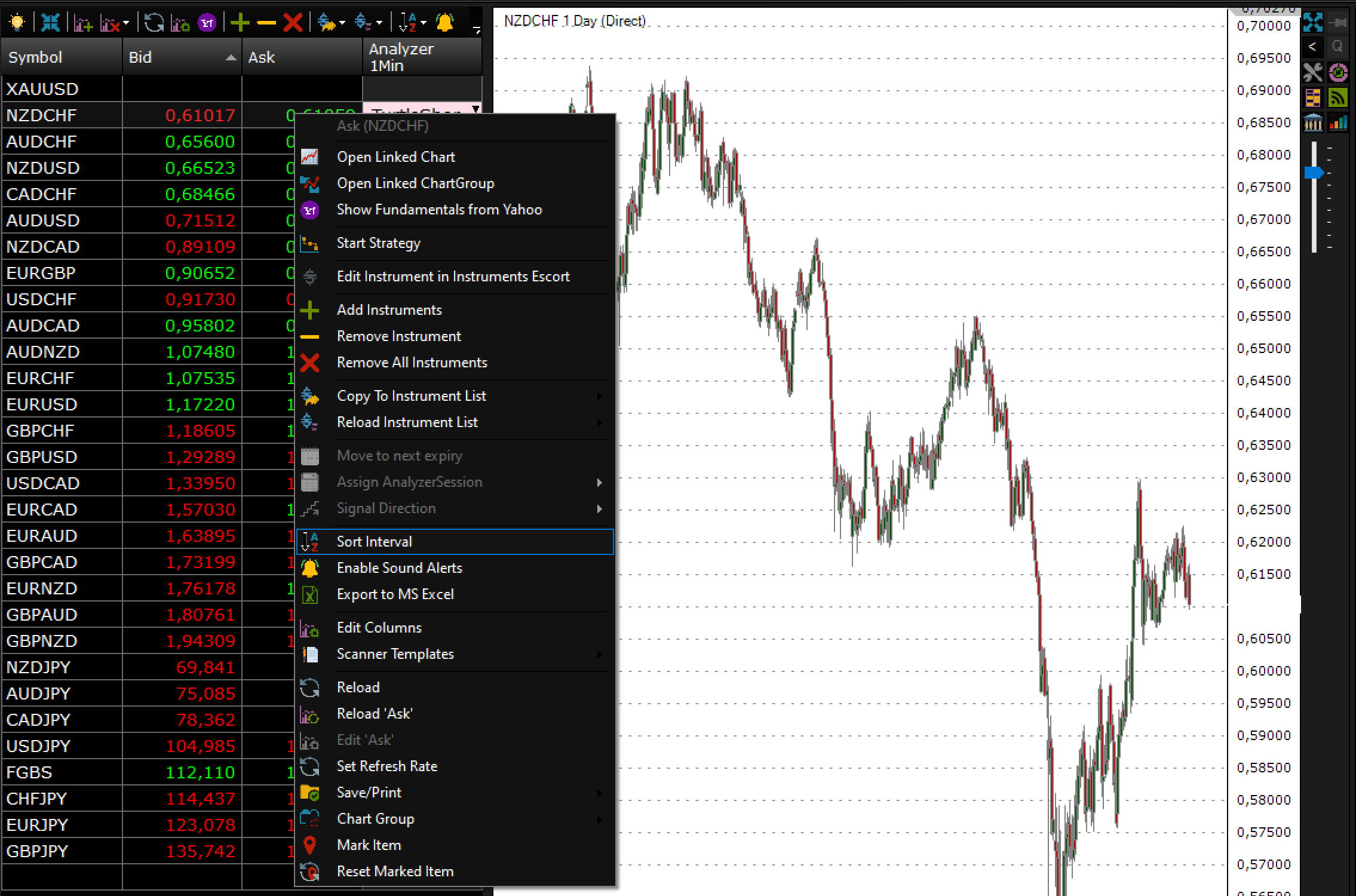Click the Yahoo fundamentals purple toolbar icon
Viewport: 1356px width, 896px height.
207,23
